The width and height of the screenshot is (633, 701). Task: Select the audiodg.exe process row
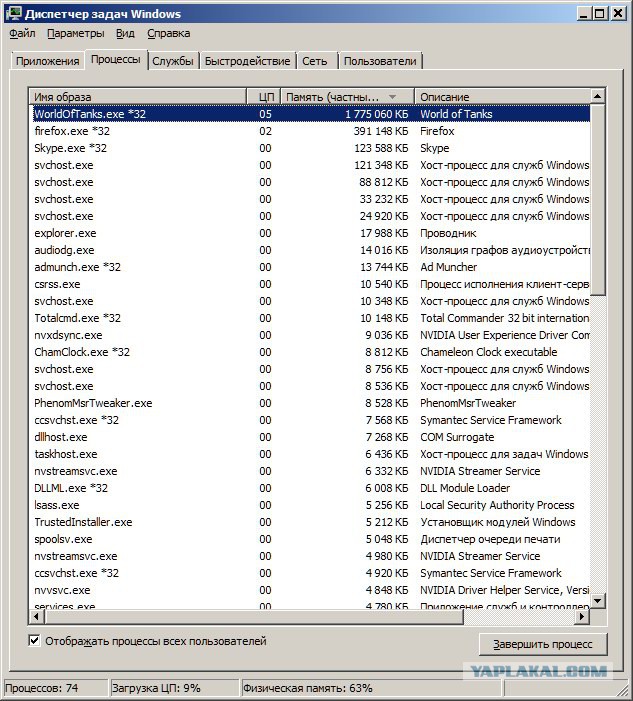(x=311, y=250)
